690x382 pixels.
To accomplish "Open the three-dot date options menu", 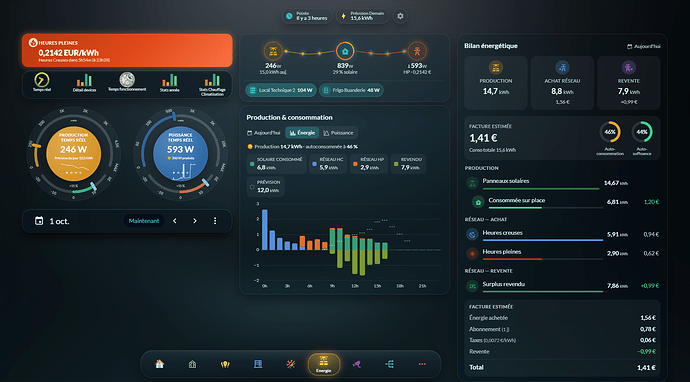I will pos(215,221).
